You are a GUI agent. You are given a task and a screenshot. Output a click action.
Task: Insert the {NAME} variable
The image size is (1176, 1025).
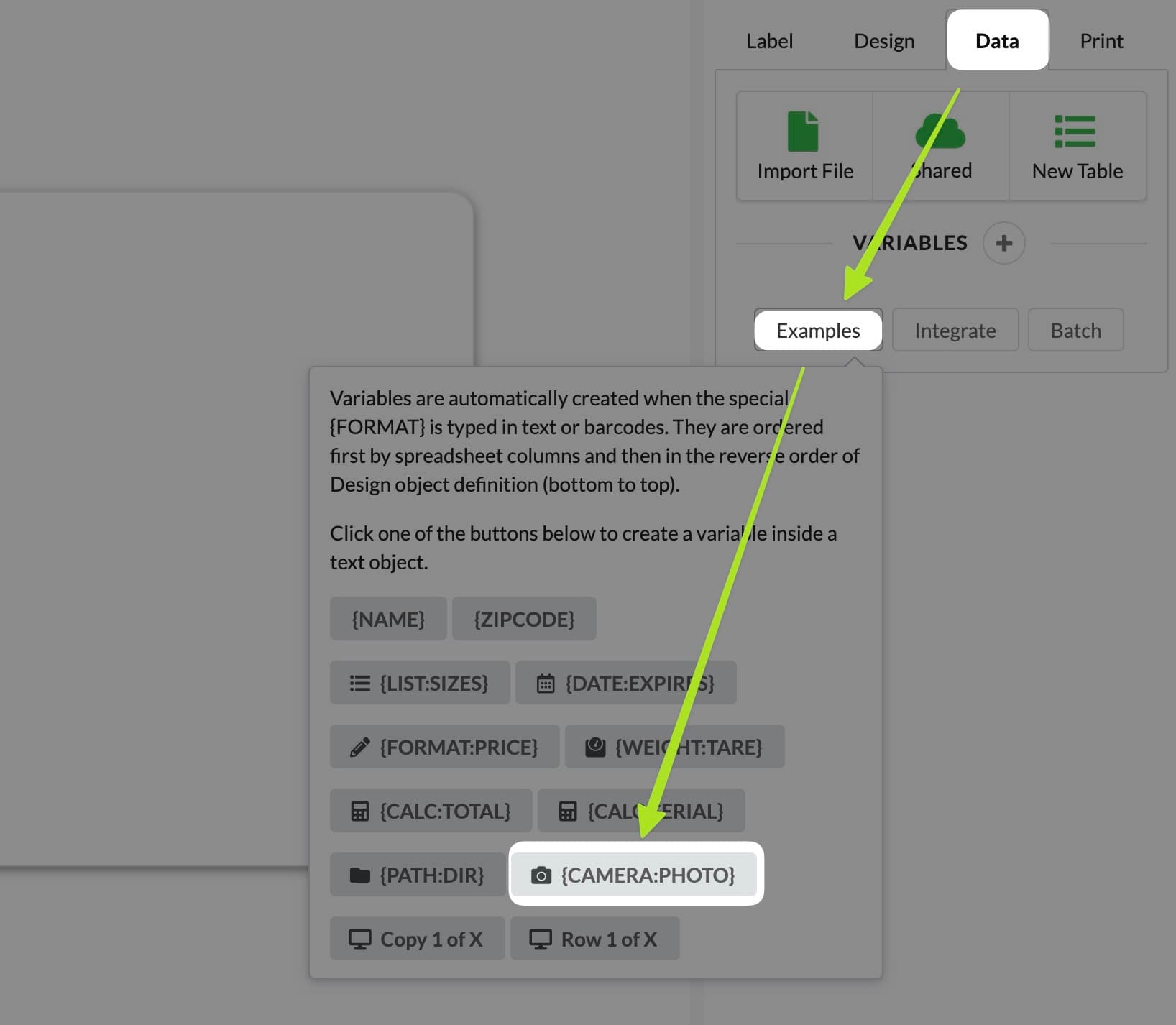point(388,619)
